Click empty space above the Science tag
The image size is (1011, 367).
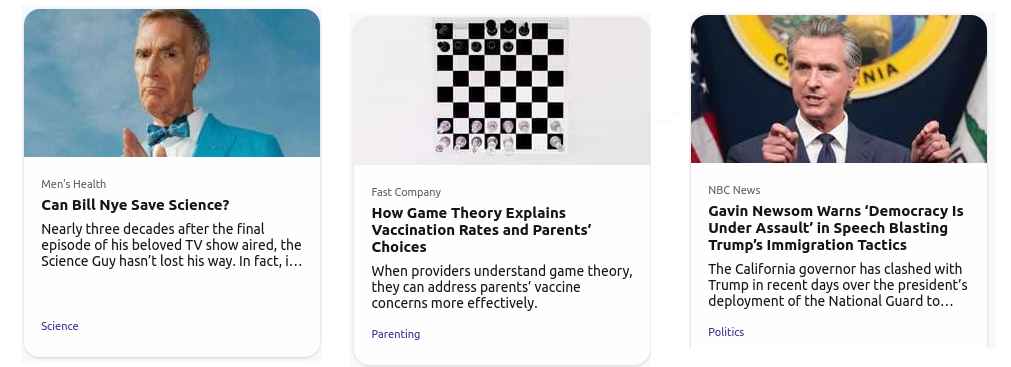(172, 295)
